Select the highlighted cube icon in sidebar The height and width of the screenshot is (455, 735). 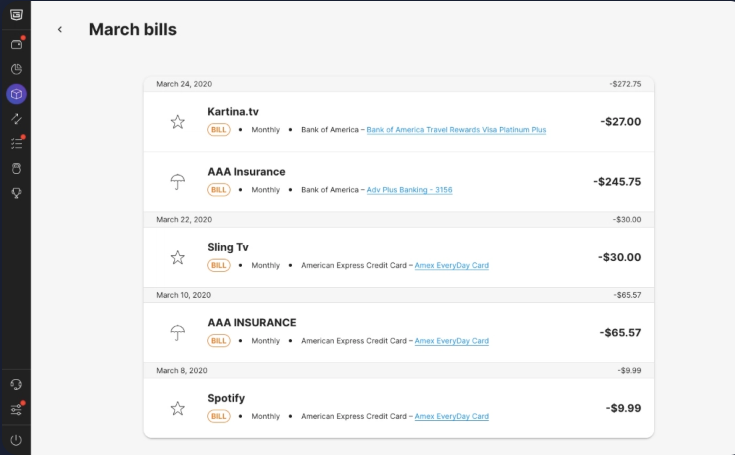tap(16, 94)
